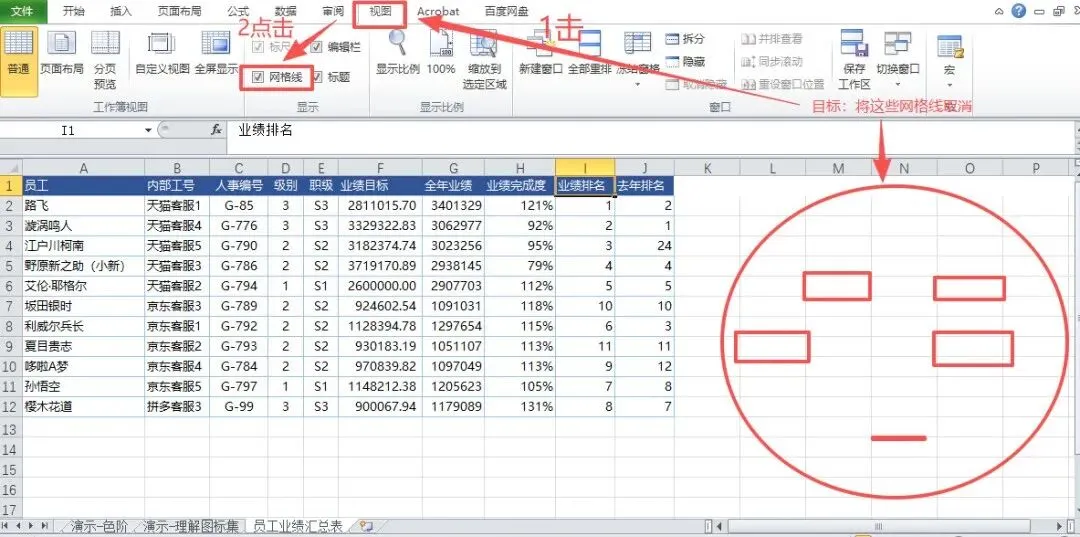Select cell containing 拼多客服3
The width and height of the screenshot is (1080, 537).
click(x=177, y=406)
